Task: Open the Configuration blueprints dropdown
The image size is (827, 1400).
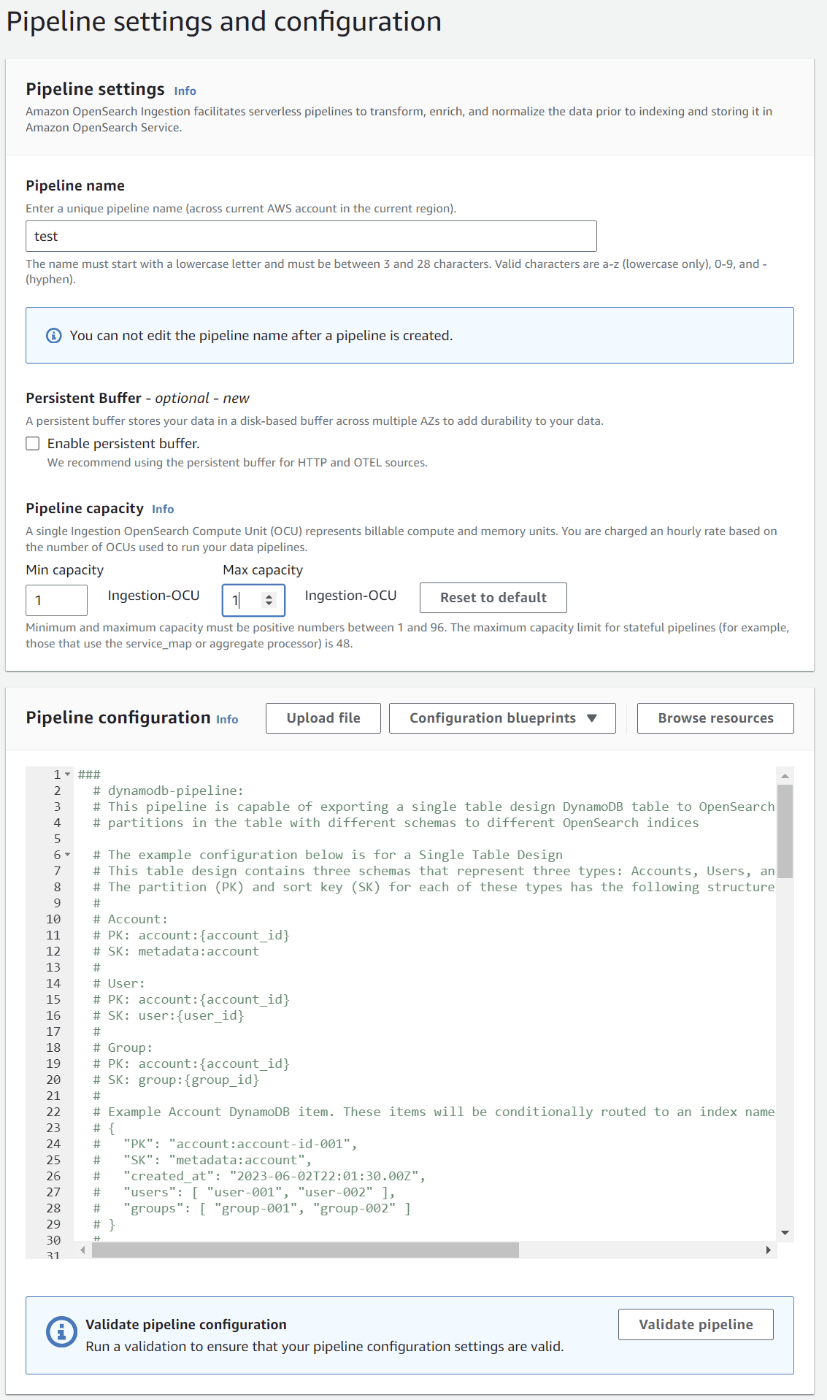Action: [x=502, y=718]
